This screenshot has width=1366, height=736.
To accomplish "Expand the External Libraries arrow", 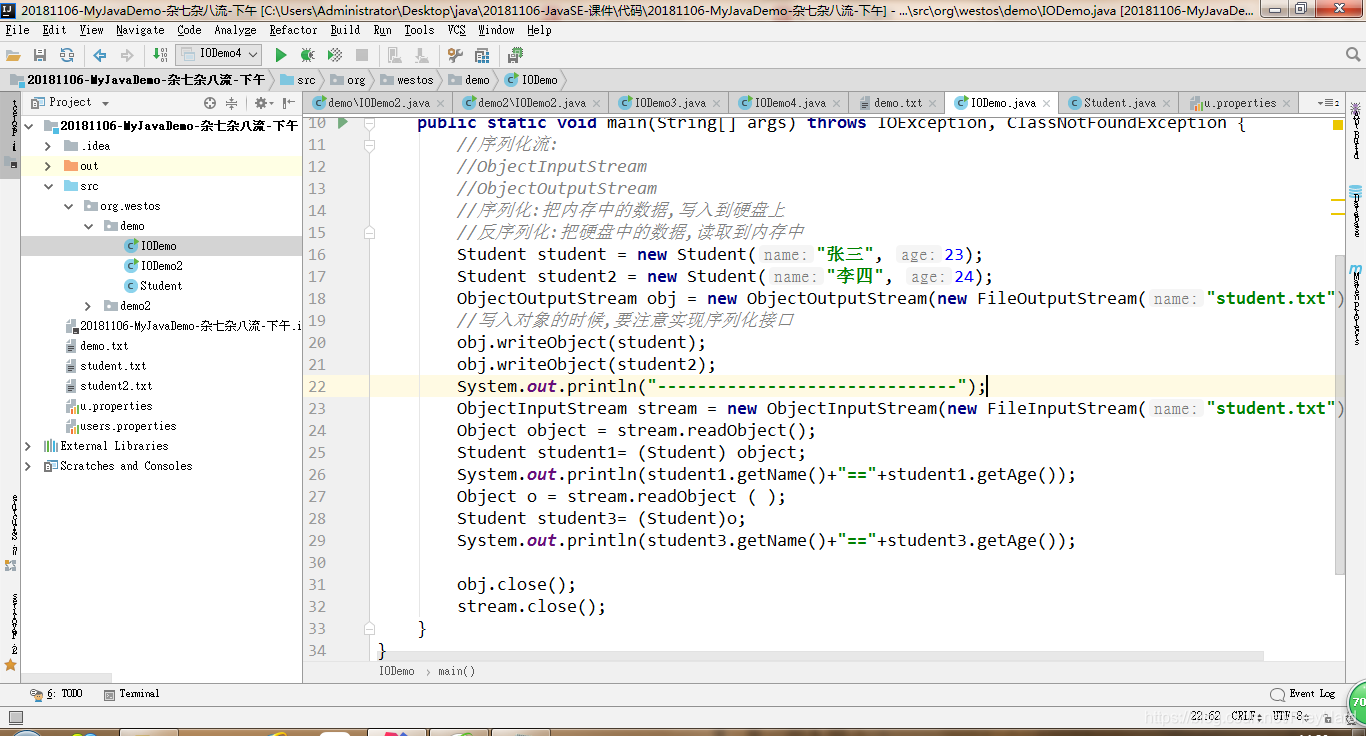I will (29, 446).
